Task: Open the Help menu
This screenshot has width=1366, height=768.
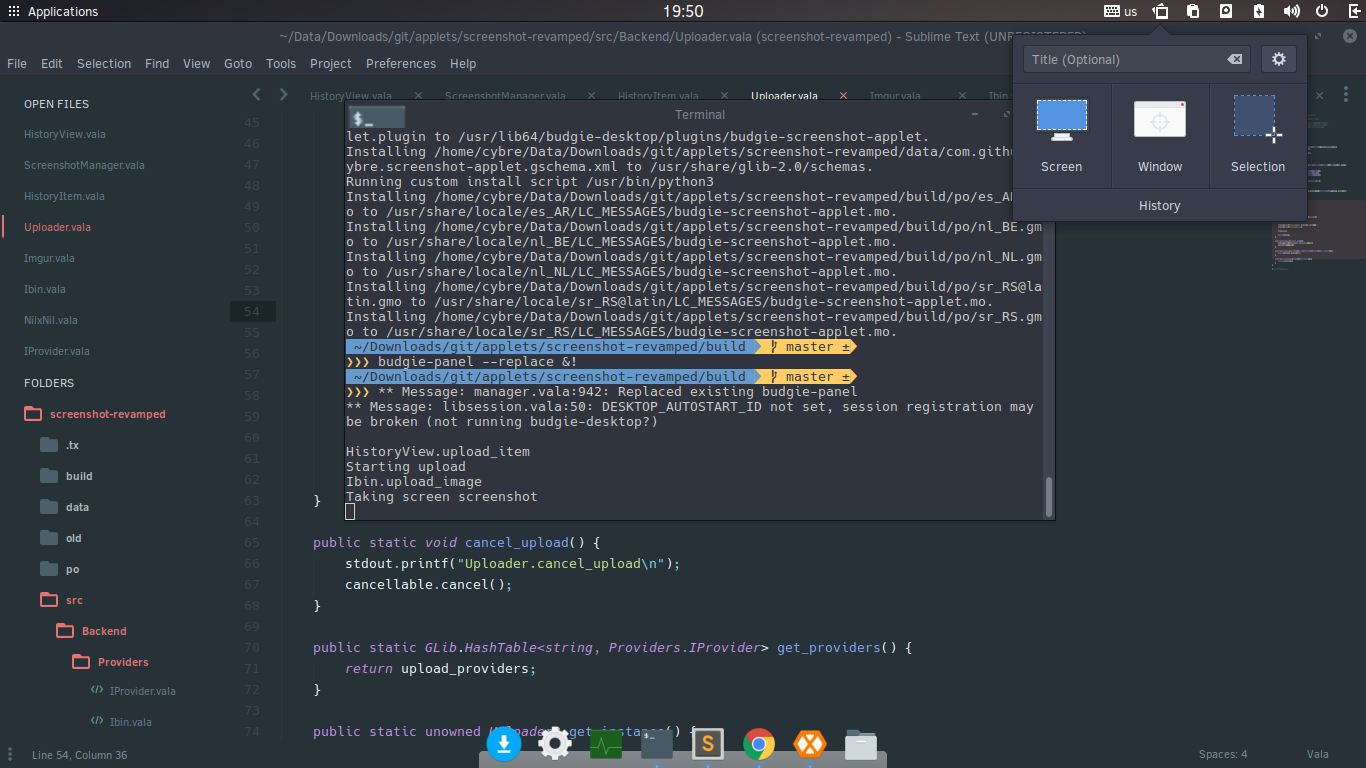Action: point(463,63)
